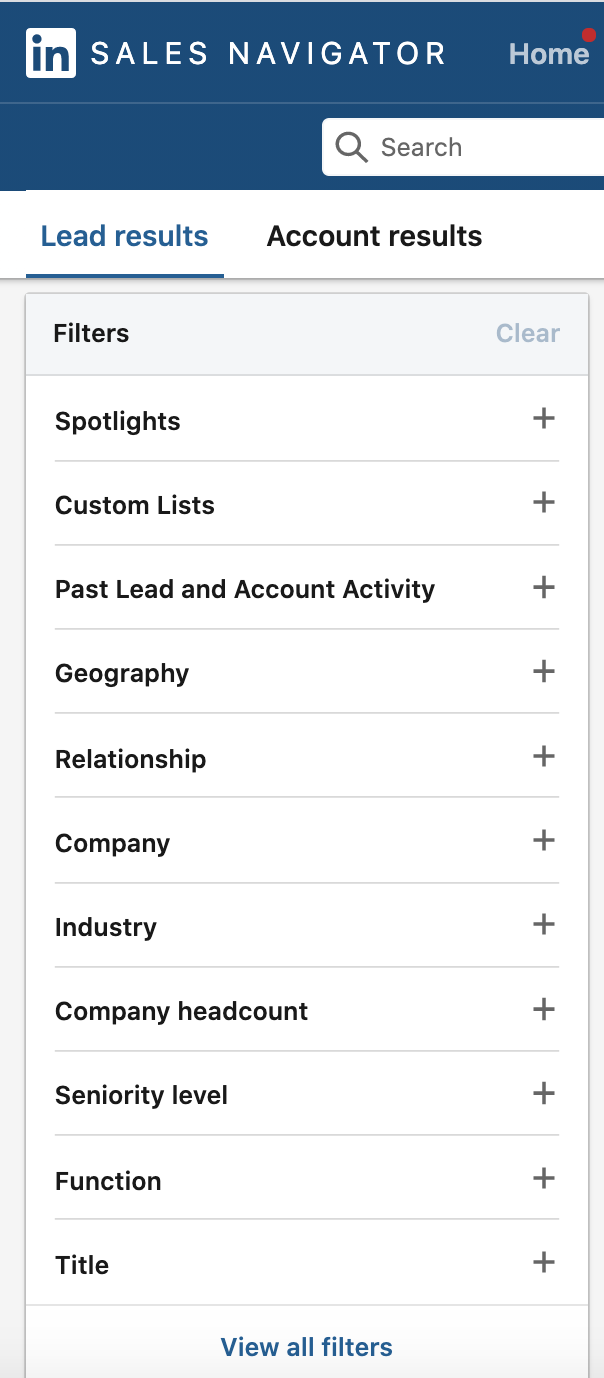Image resolution: width=604 pixels, height=1378 pixels.
Task: Click plus icon next to Custom Lists
Action: pyautogui.click(x=543, y=502)
